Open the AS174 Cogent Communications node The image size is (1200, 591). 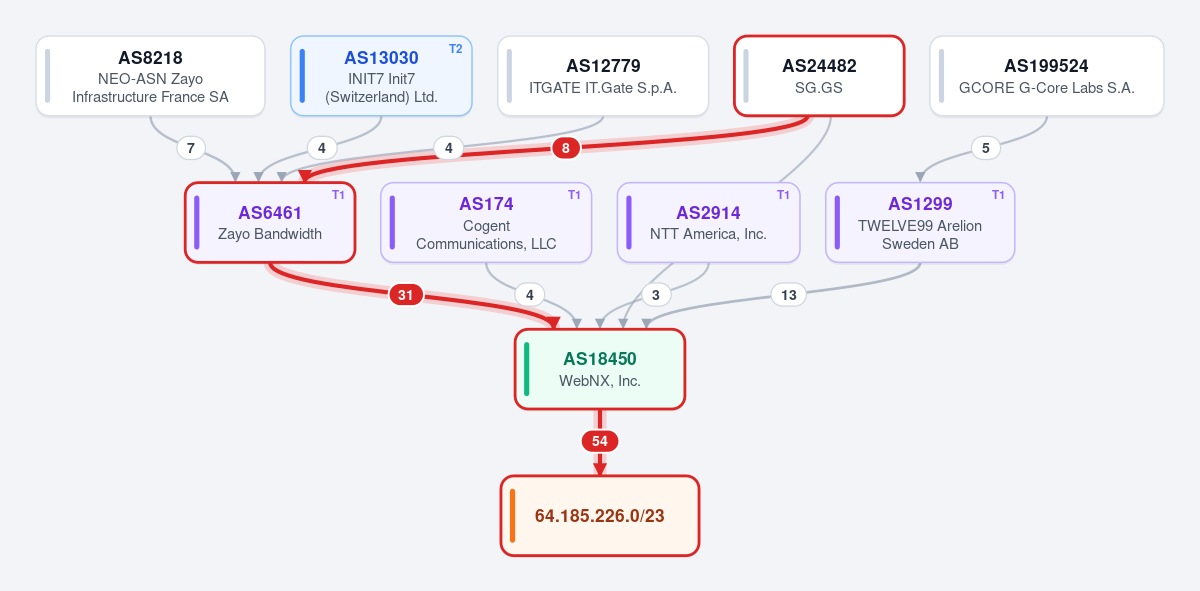pyautogui.click(x=486, y=222)
